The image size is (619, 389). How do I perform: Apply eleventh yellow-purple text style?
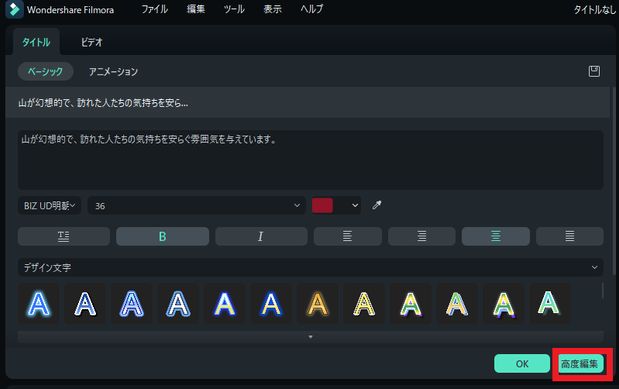point(503,304)
